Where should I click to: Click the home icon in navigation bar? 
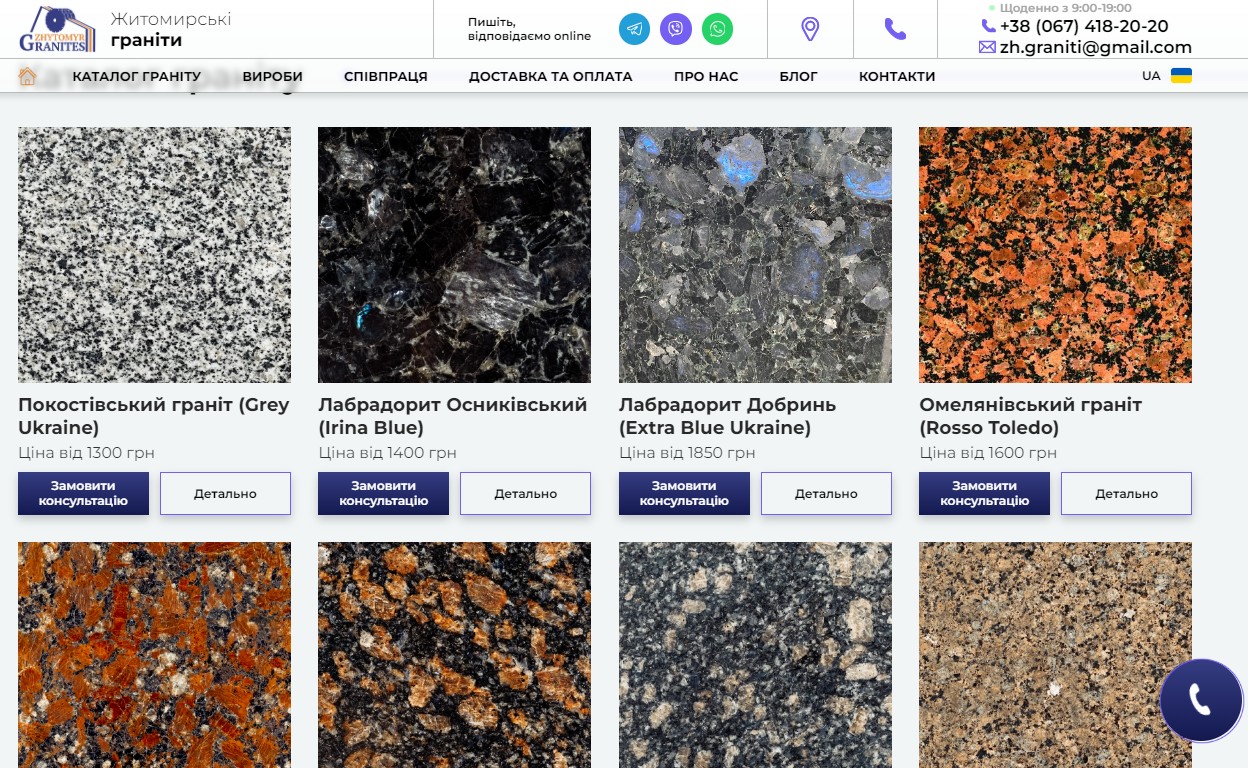(27, 76)
